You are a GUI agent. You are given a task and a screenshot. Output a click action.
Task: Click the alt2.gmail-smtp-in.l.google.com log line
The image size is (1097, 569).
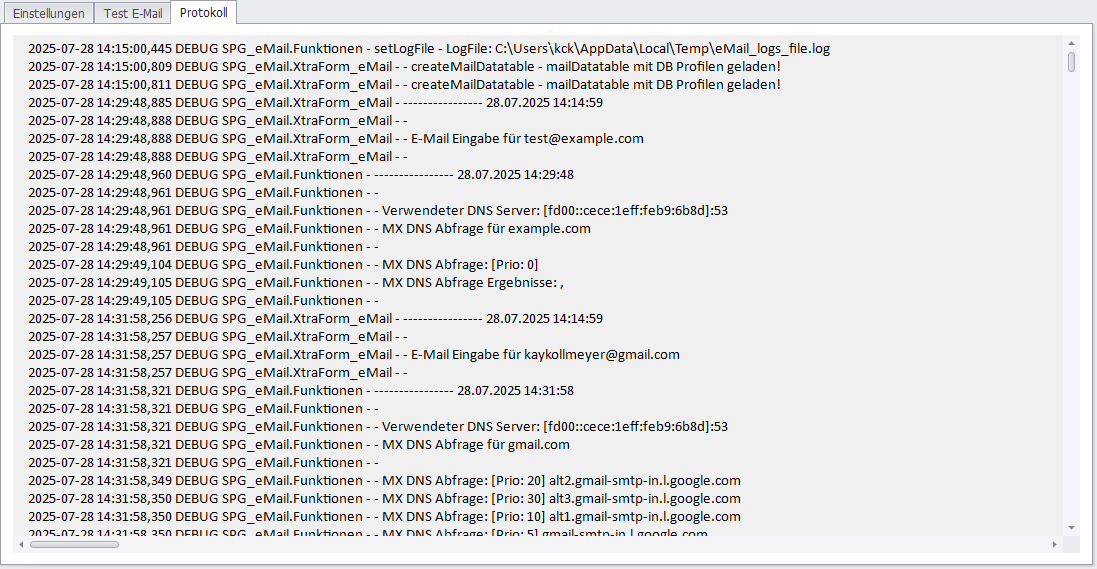coord(384,480)
